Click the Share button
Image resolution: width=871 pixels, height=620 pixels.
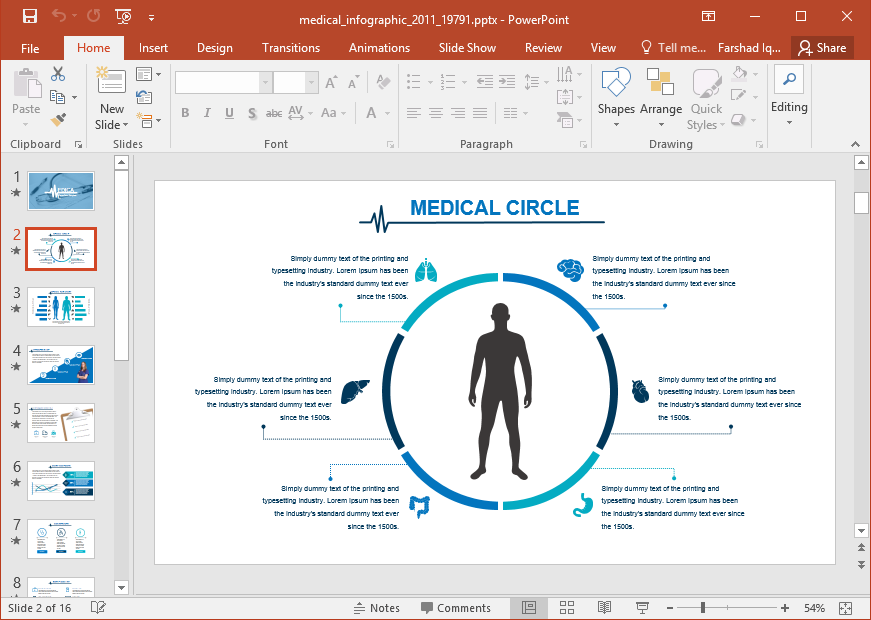[821, 48]
